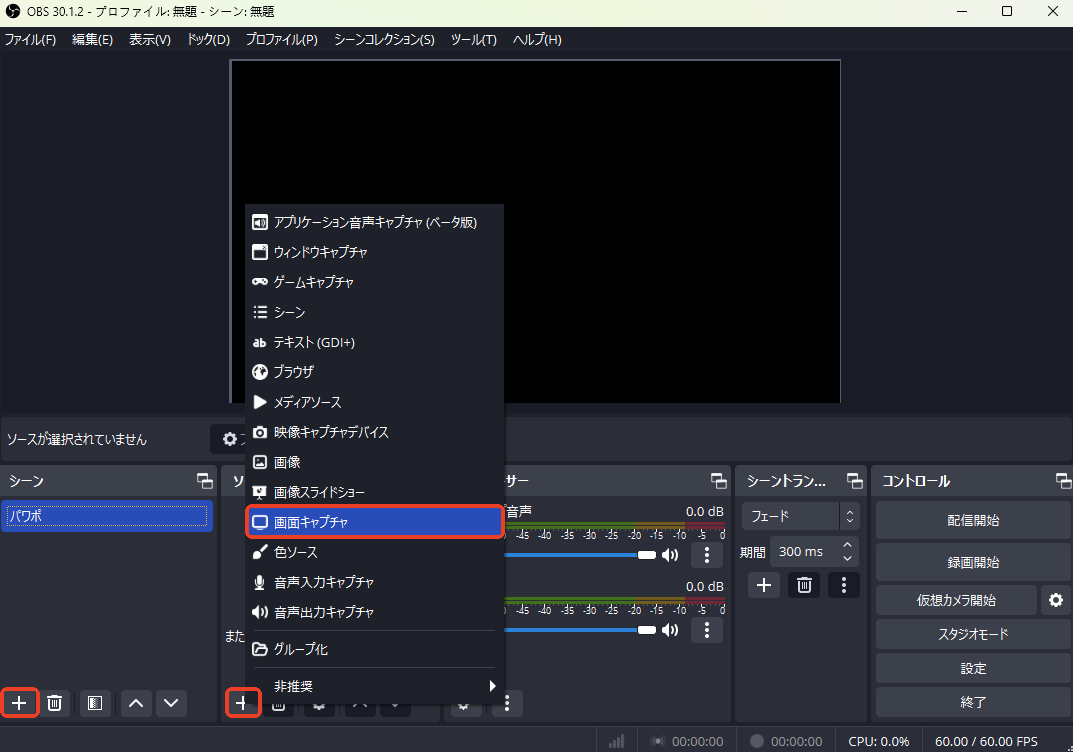Viewport: 1073px width, 752px height.
Task: Delete the selected scene with trash icon
Action: coord(55,703)
